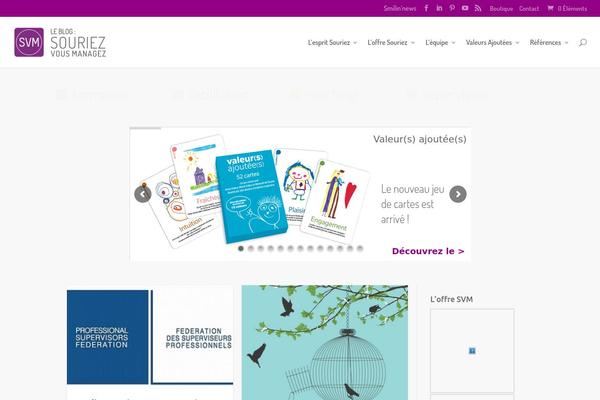The width and height of the screenshot is (600, 400).
Task: Click the Engagement card in the slide
Action: (x=335, y=202)
